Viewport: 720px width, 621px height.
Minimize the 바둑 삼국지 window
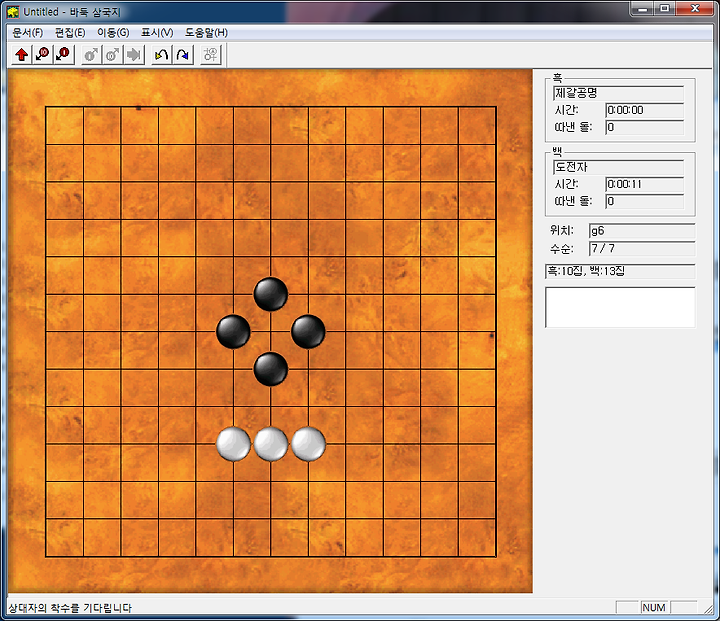[x=643, y=8]
